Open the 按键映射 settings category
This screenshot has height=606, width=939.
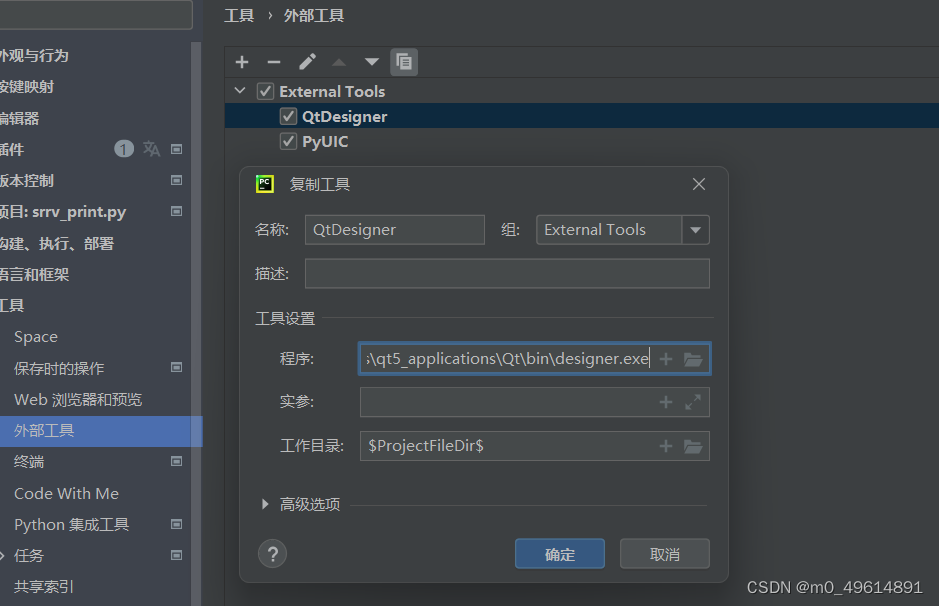(x=27, y=87)
